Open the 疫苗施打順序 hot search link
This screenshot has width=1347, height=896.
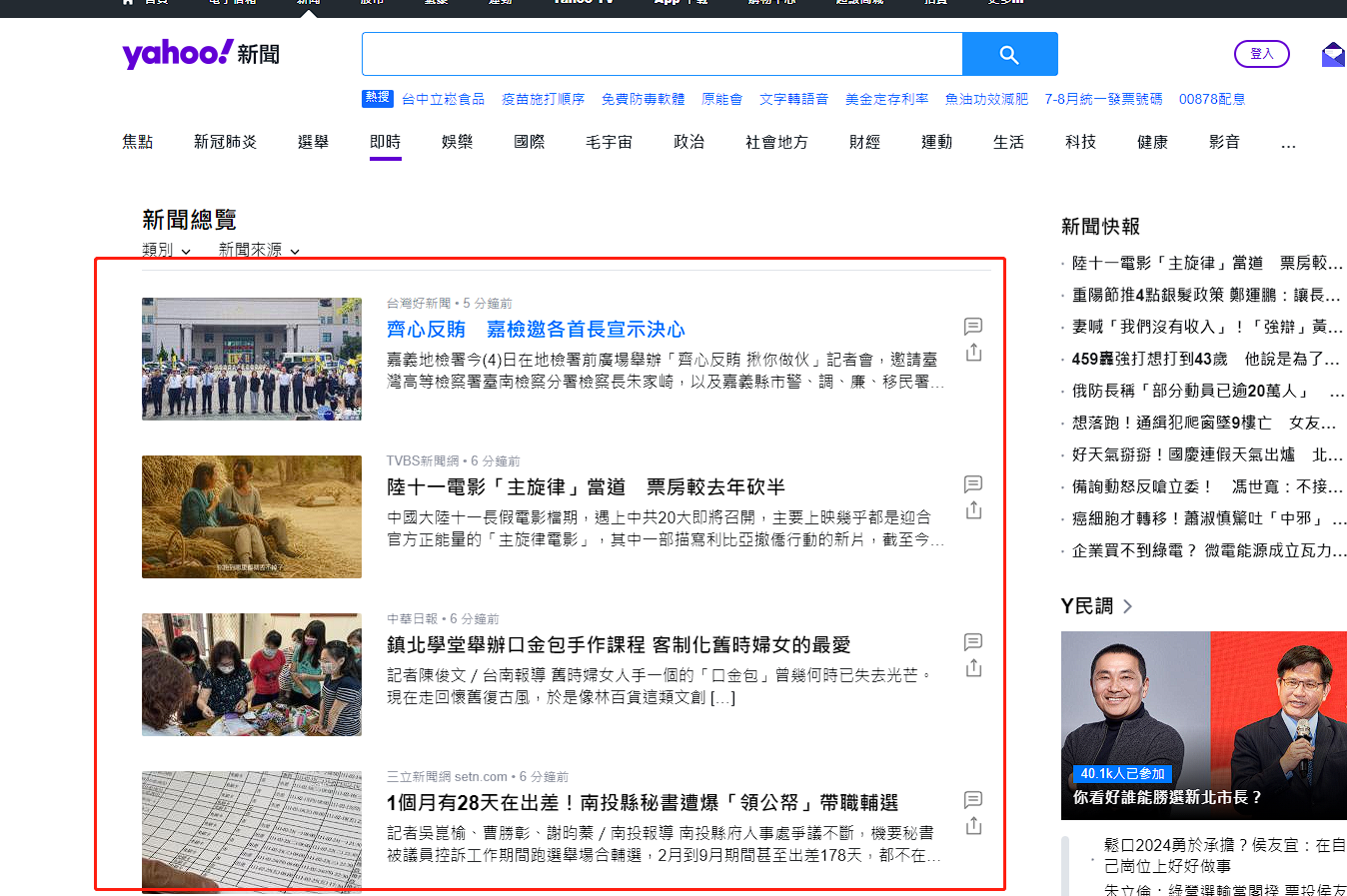point(543,99)
